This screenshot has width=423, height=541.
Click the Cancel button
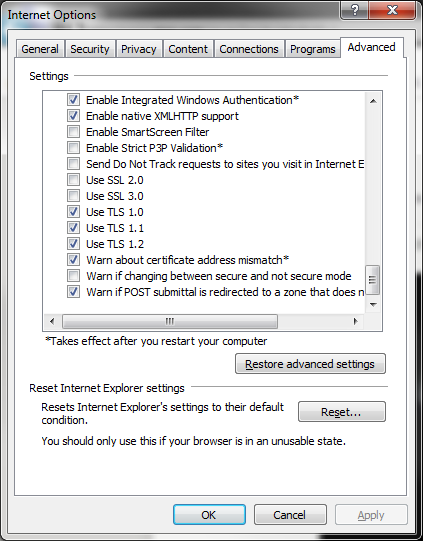point(290,515)
